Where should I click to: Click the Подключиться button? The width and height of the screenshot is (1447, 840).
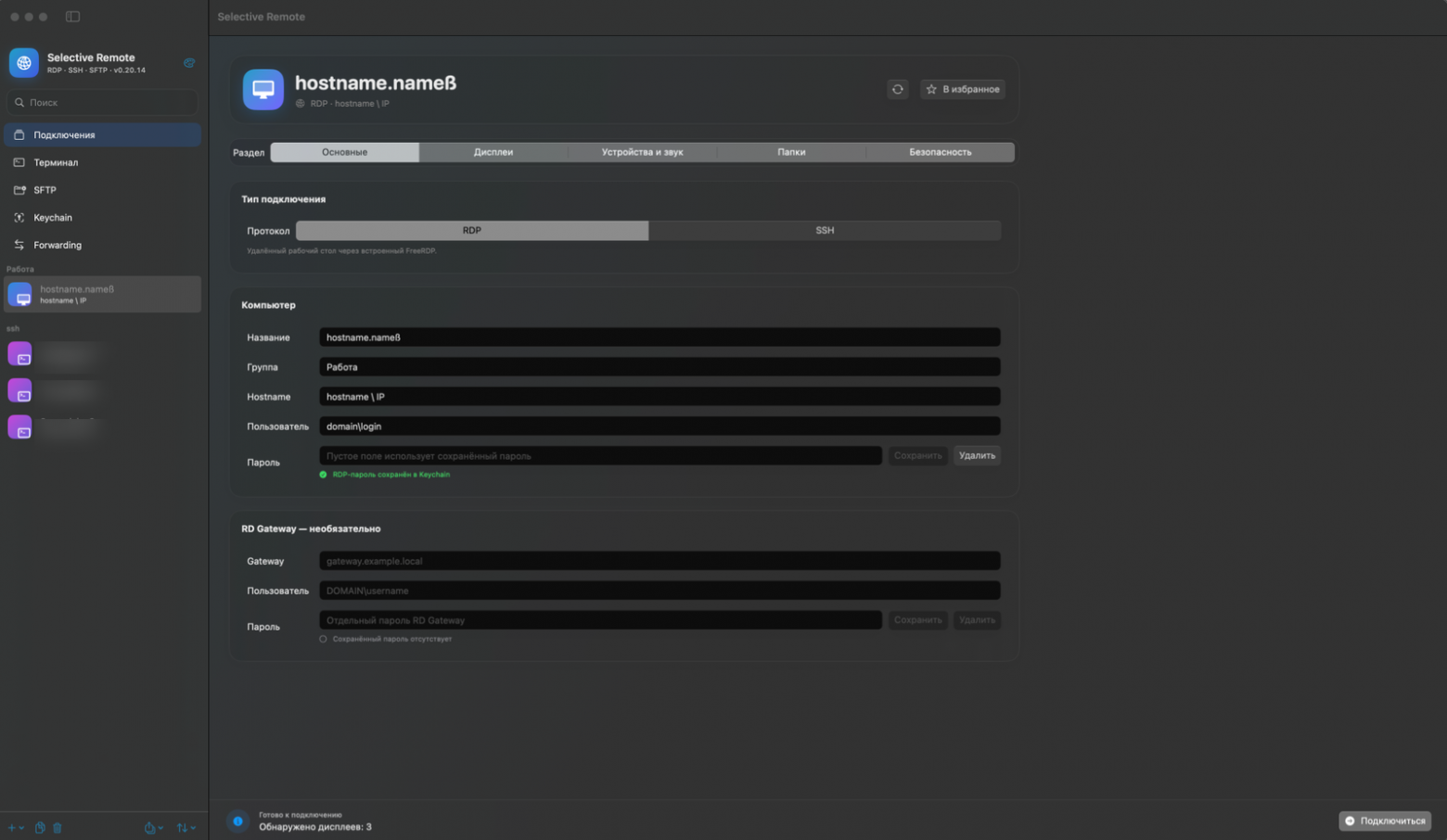pos(1385,821)
